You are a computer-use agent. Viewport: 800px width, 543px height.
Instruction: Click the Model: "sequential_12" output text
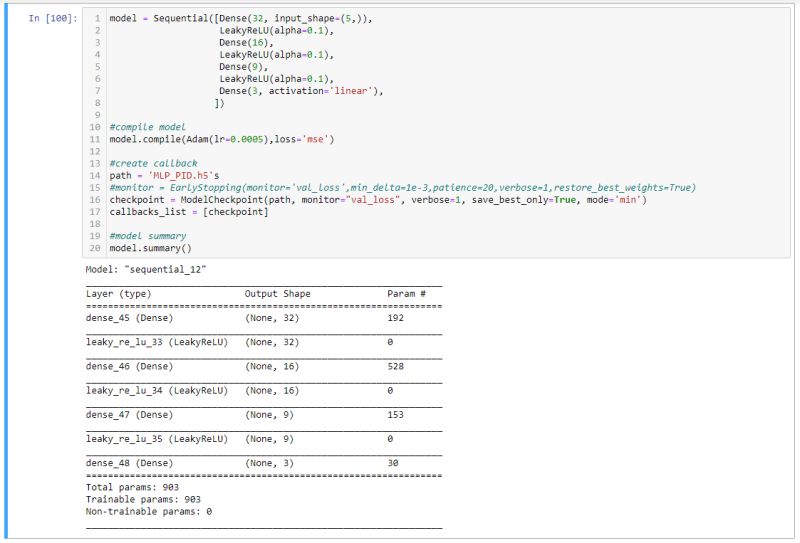pos(146,269)
